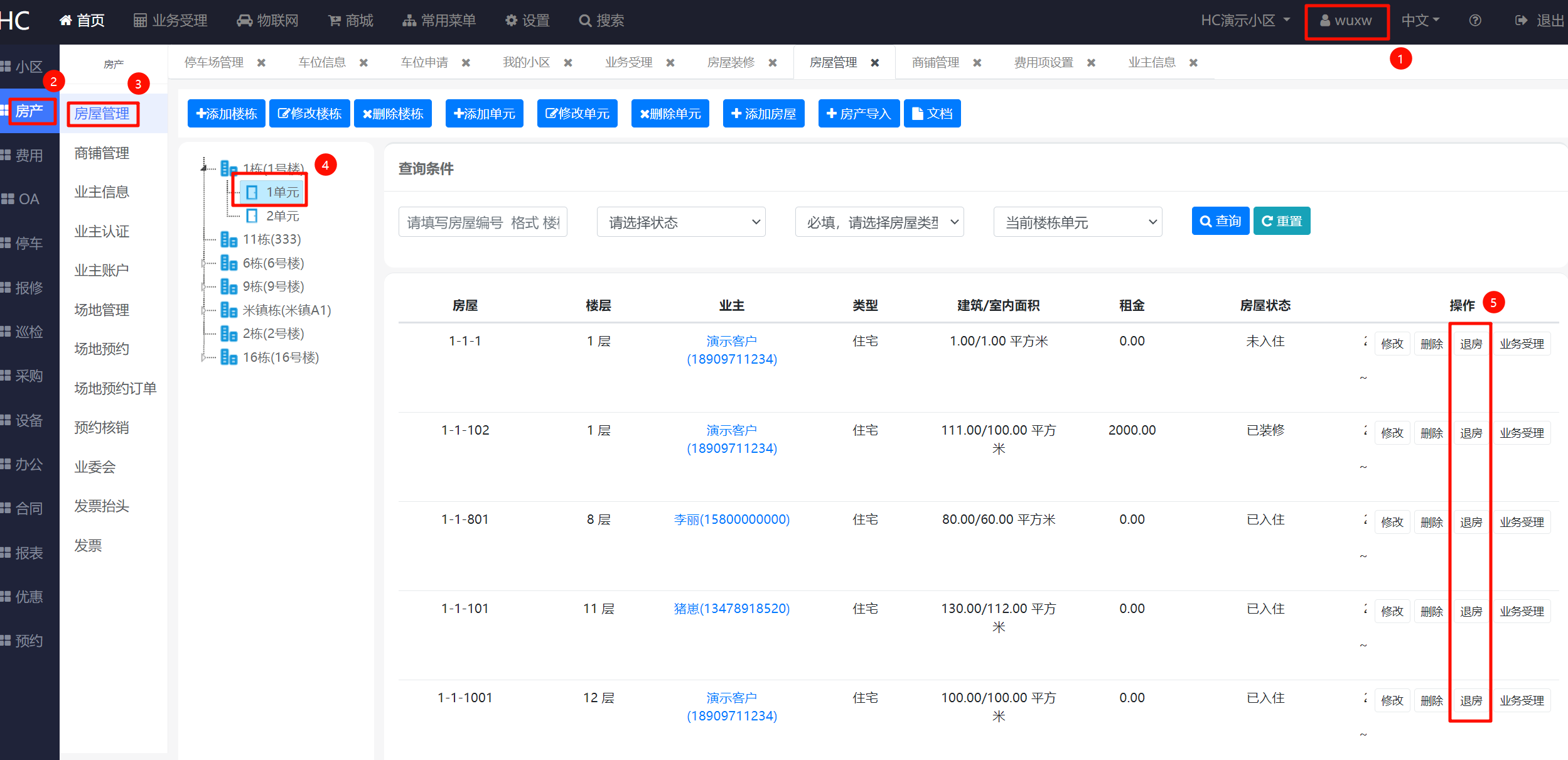This screenshot has height=760, width=1568.
Task: Select 巡检 in the left sidebar
Action: point(29,332)
